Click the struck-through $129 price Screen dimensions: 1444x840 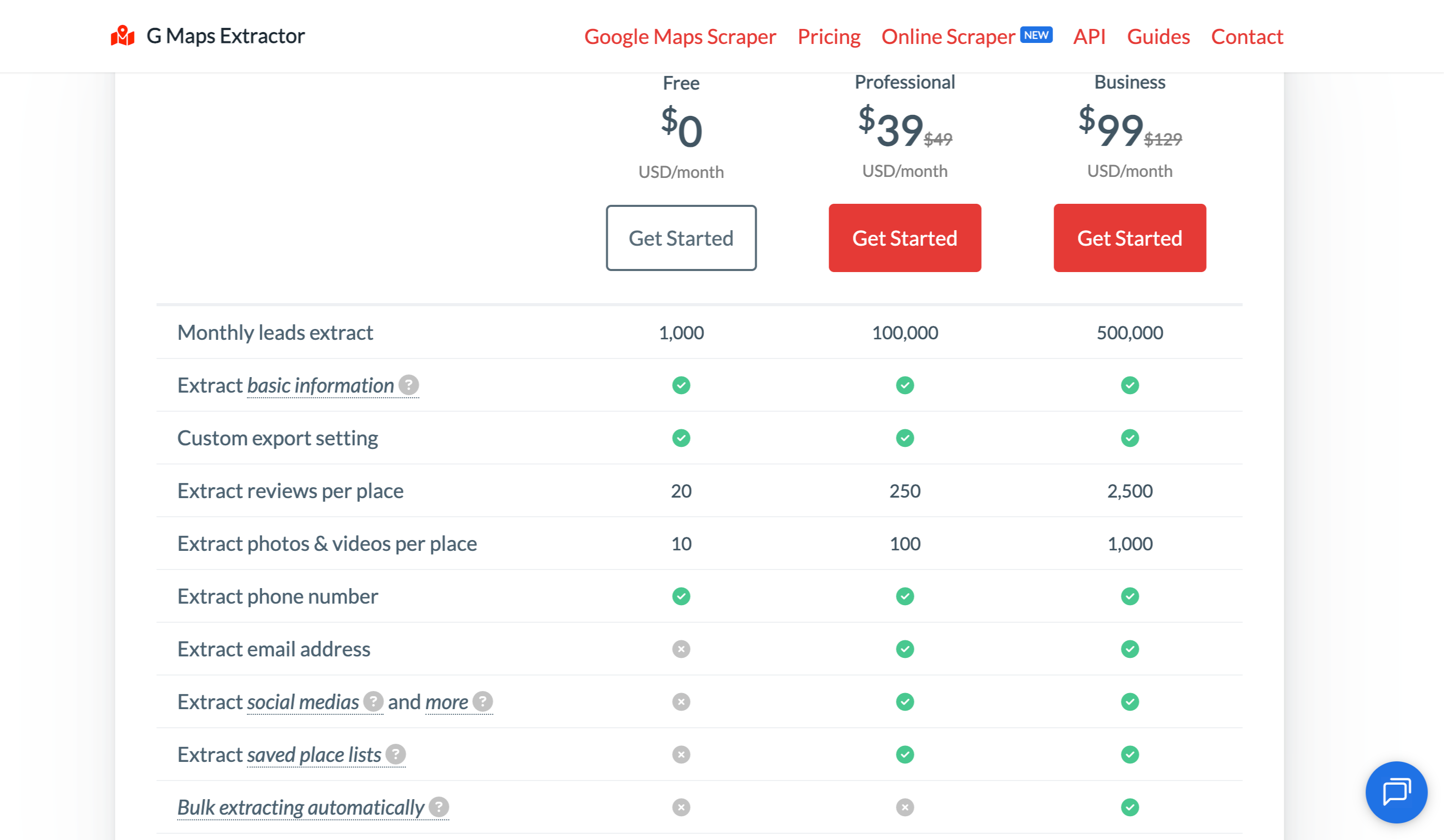(1163, 139)
